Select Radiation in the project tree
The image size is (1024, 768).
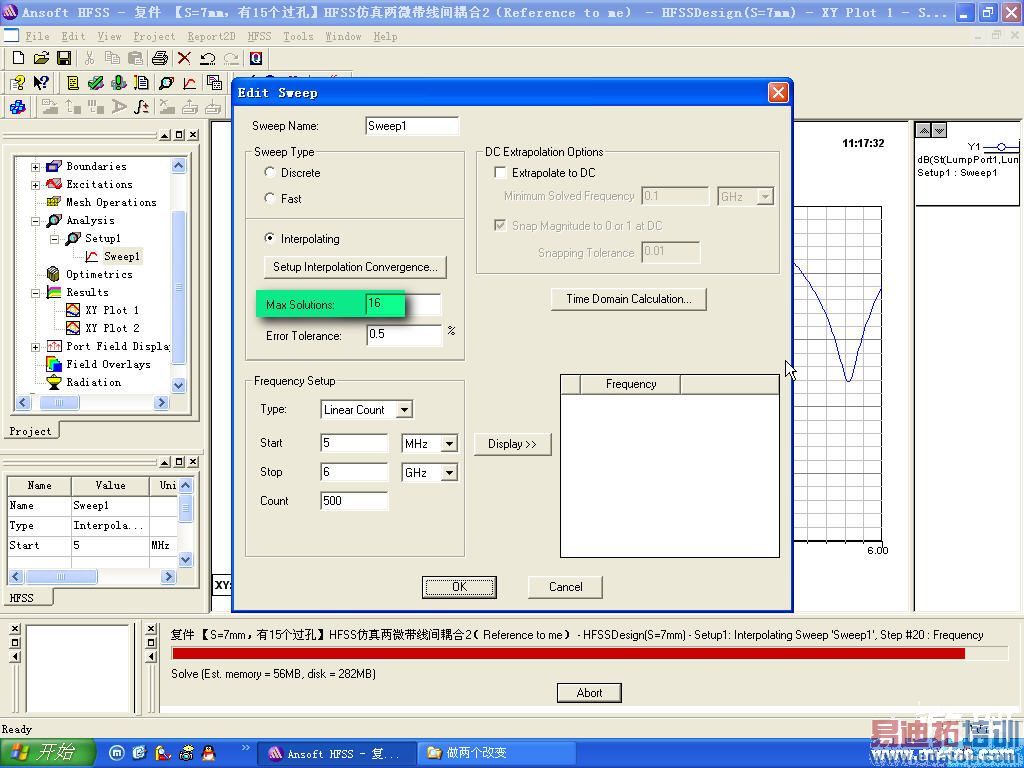click(93, 382)
